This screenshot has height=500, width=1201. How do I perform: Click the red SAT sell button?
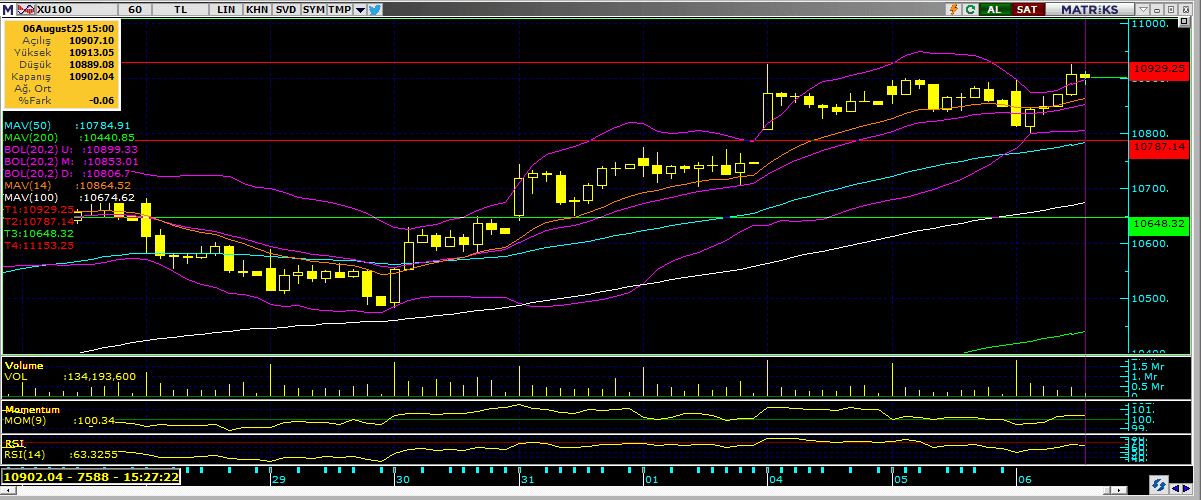[x=1027, y=9]
